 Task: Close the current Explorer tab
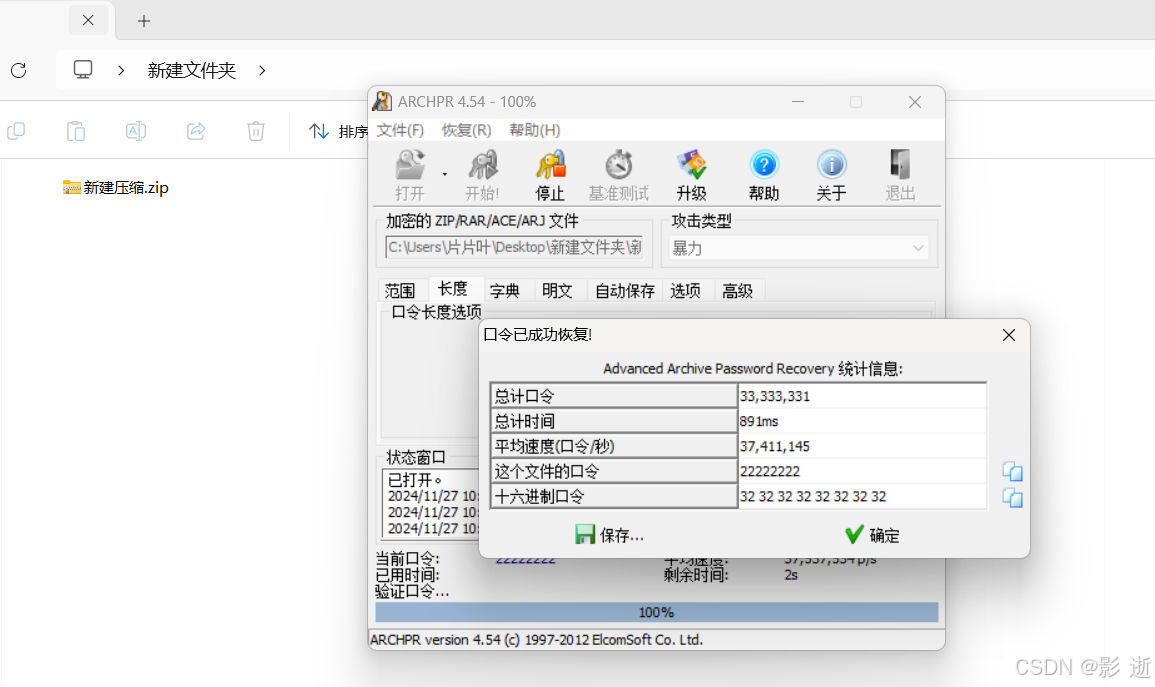(x=88, y=20)
